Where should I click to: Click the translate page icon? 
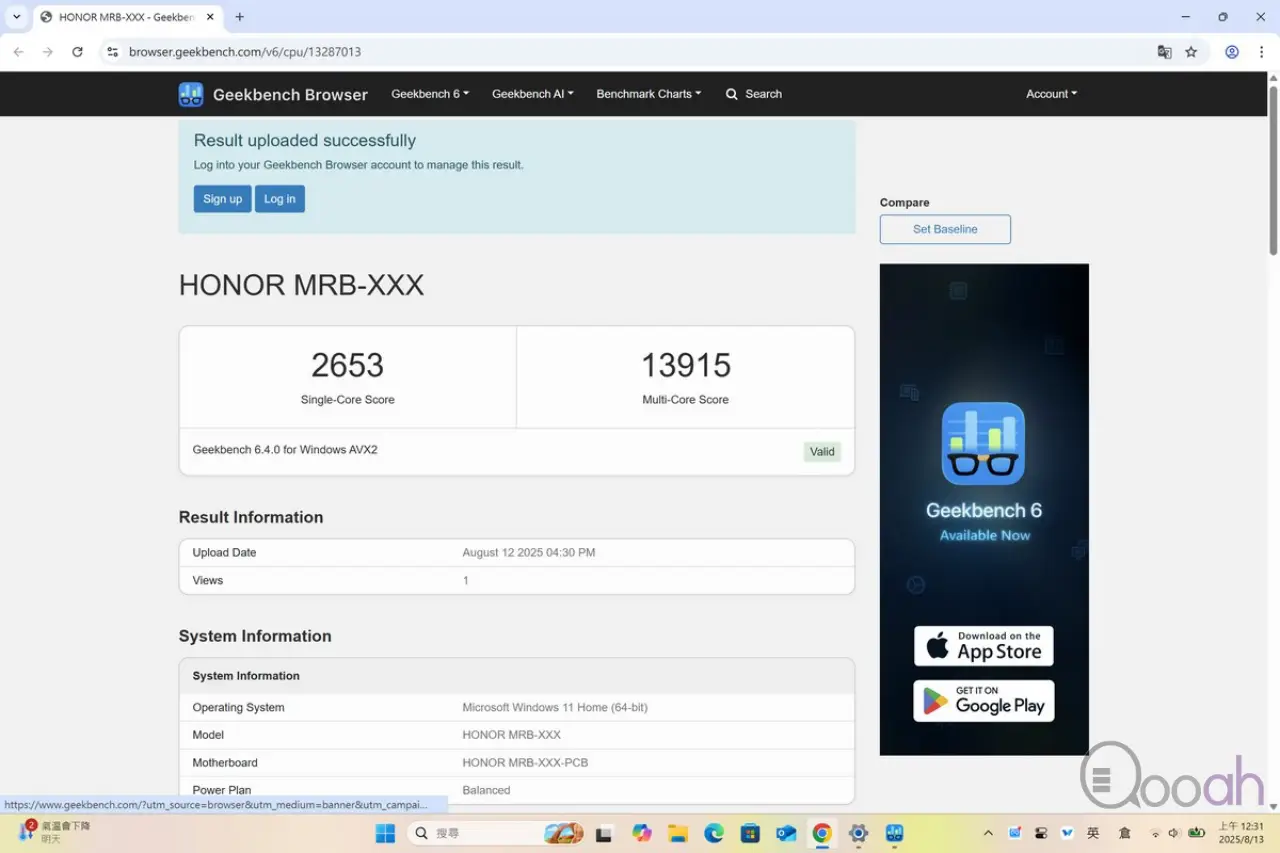point(1164,52)
